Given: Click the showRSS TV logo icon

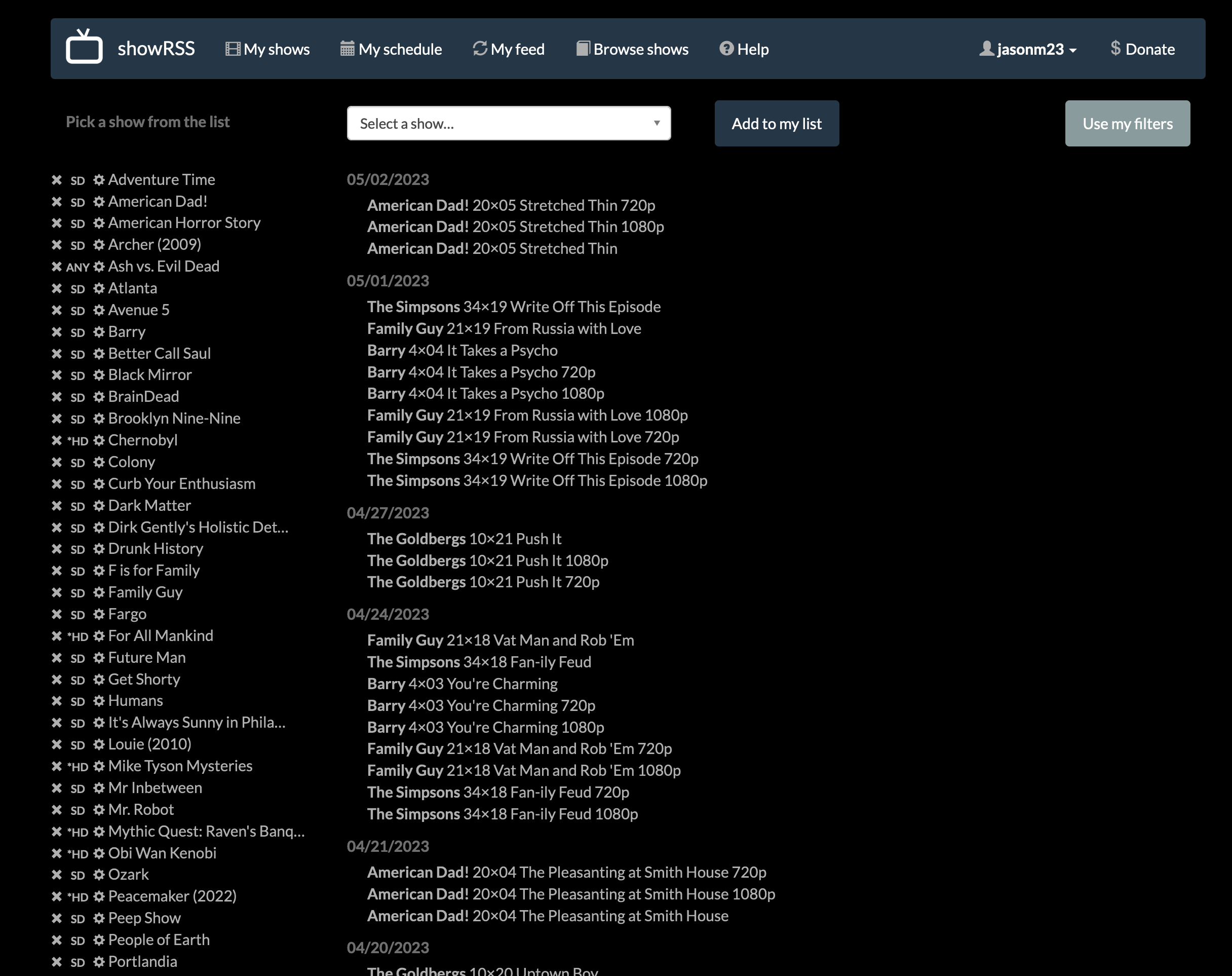Looking at the screenshot, I should pyautogui.click(x=84, y=46).
